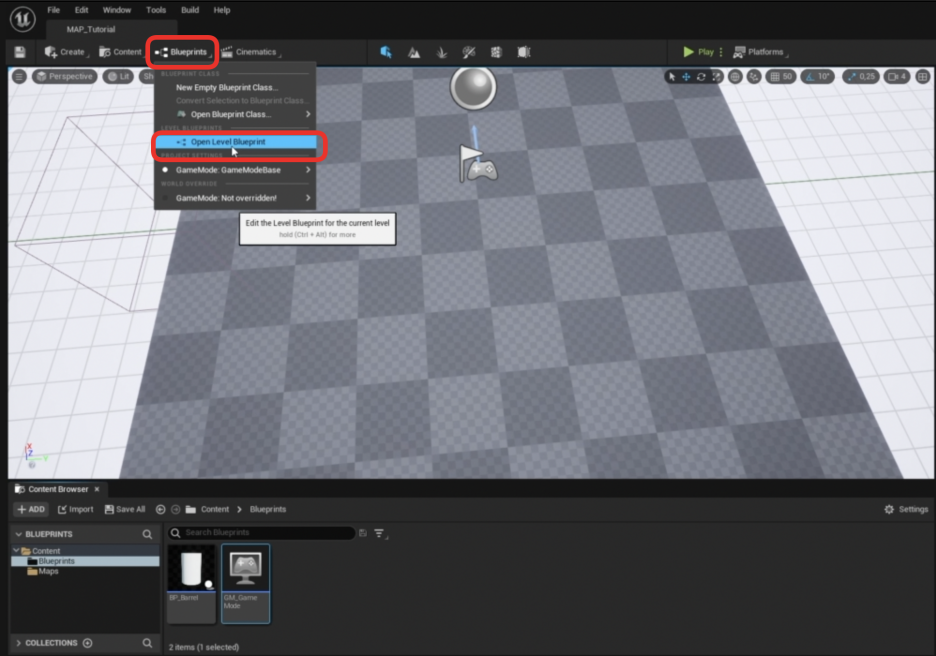Open the asset filters dropdown
The width and height of the screenshot is (936, 656).
click(380, 533)
